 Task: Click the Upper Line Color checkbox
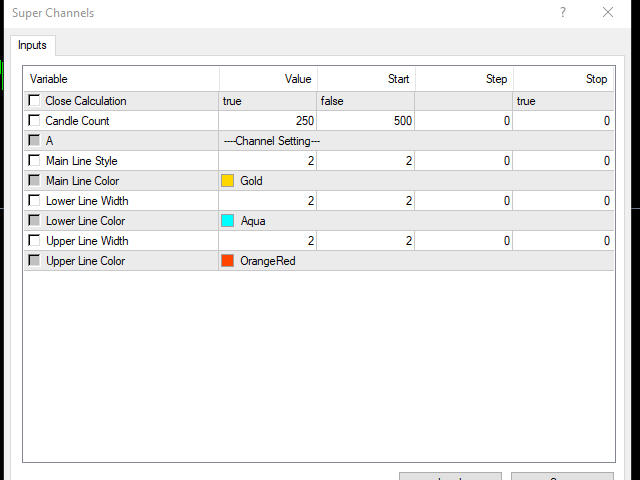pyautogui.click(x=34, y=260)
